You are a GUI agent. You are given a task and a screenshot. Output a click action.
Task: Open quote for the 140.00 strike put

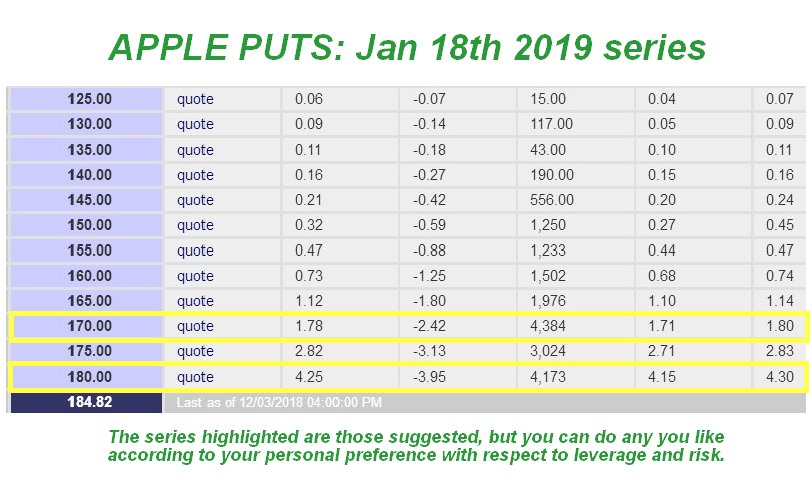point(195,175)
